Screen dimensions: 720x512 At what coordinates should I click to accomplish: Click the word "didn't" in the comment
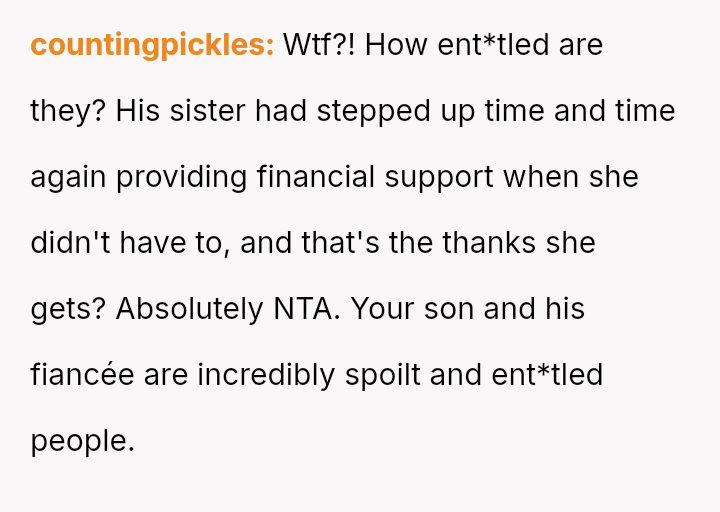coord(66,243)
